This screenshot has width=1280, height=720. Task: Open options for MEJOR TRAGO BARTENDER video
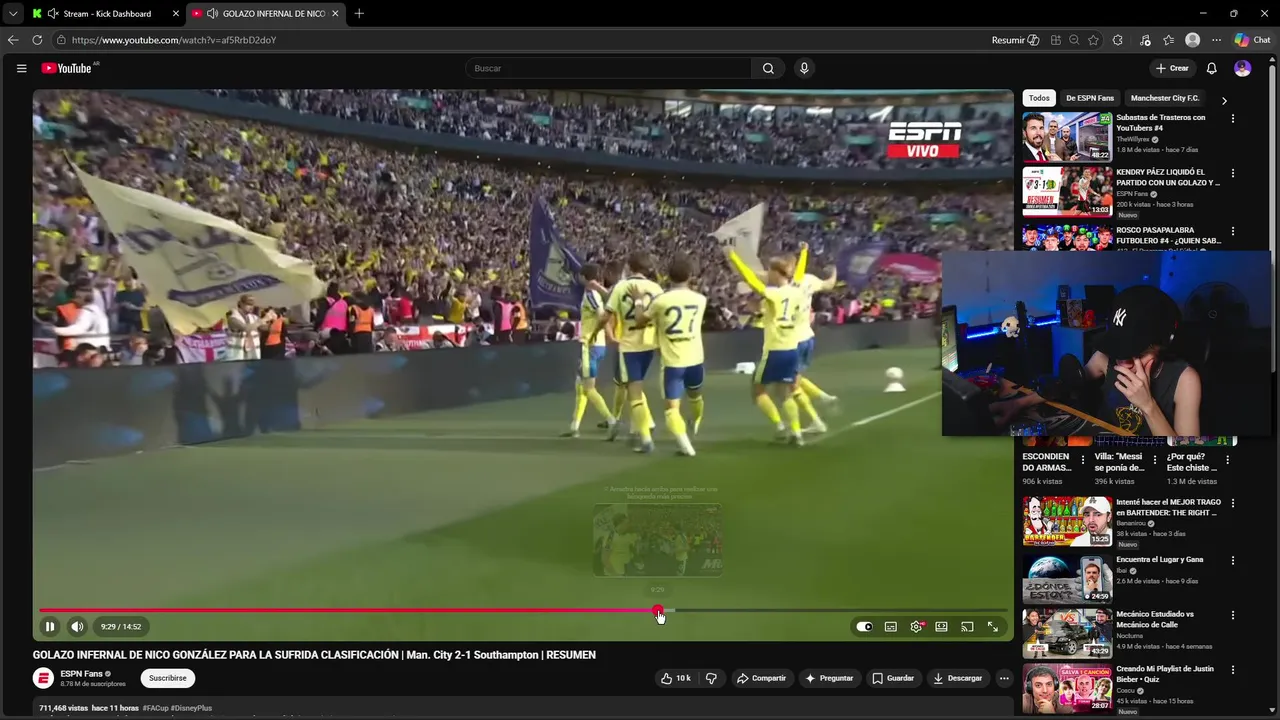[x=1232, y=503]
